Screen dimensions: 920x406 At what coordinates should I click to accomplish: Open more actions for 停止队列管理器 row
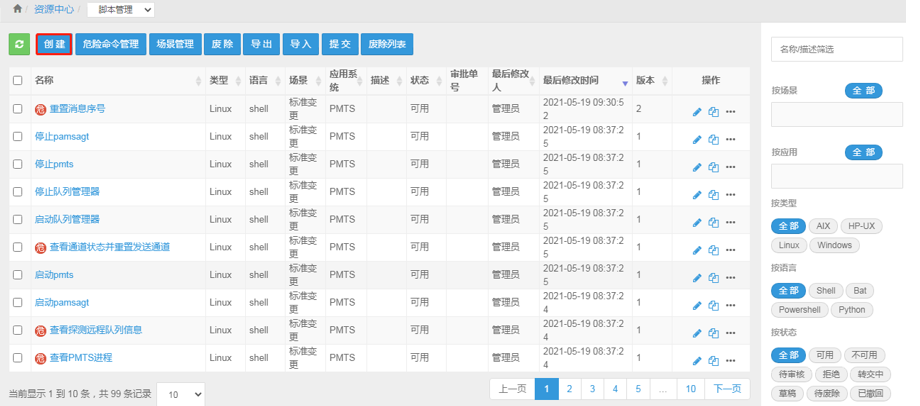pos(730,195)
